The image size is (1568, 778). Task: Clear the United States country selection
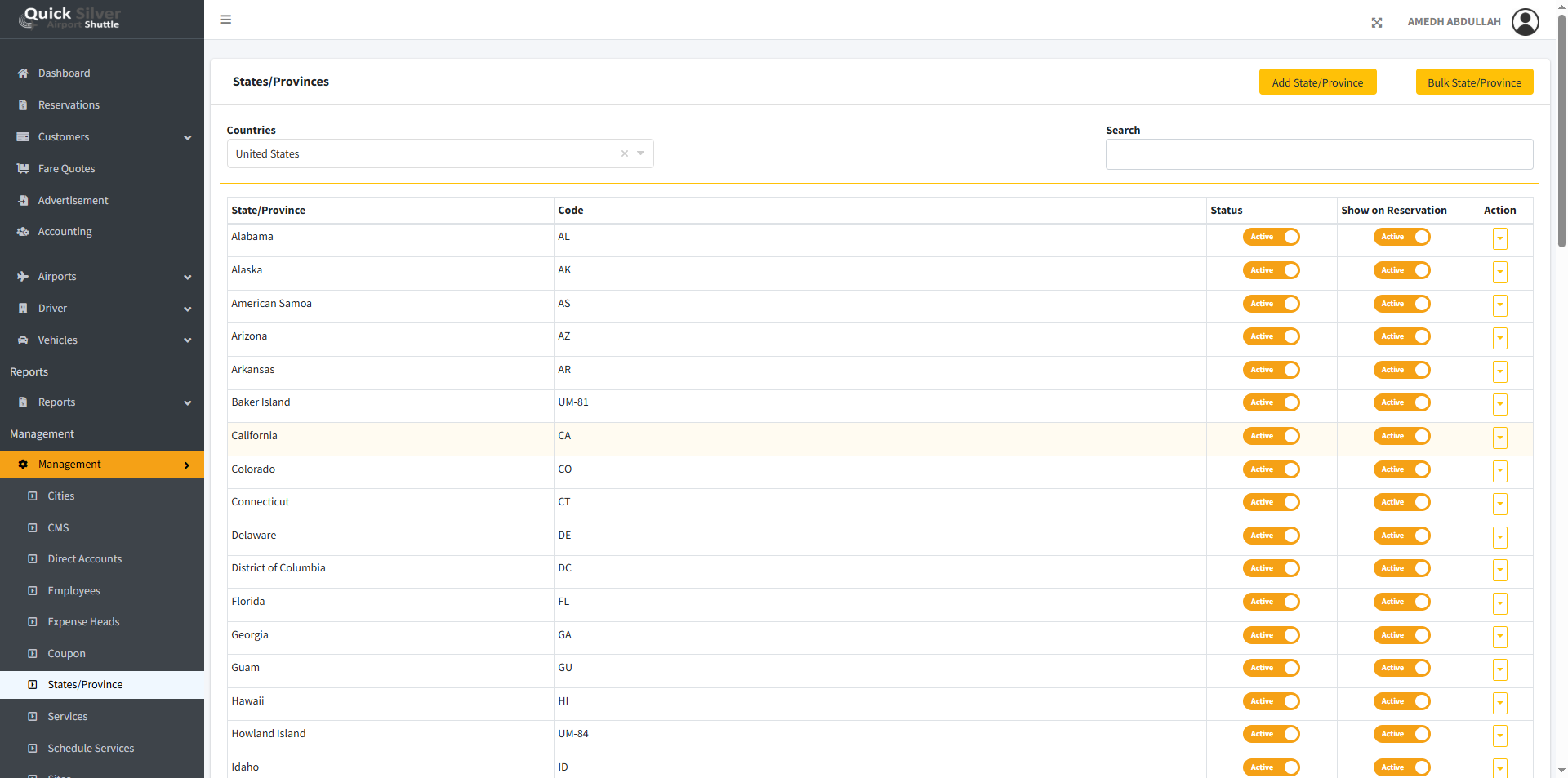click(625, 153)
